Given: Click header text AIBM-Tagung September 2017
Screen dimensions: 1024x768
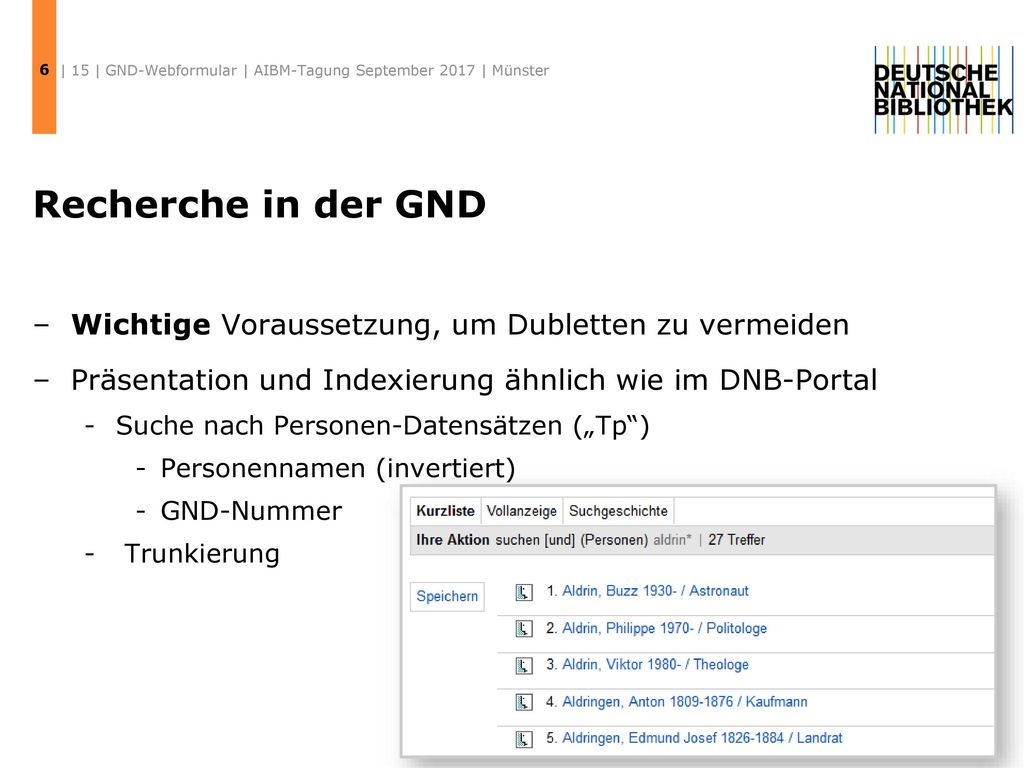Looking at the screenshot, I should 364,71.
